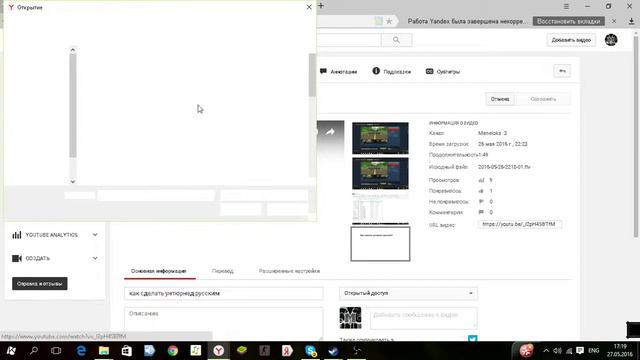Open the Yandex browser hamburger menu
The height and width of the screenshot is (360, 640).
(566, 6)
